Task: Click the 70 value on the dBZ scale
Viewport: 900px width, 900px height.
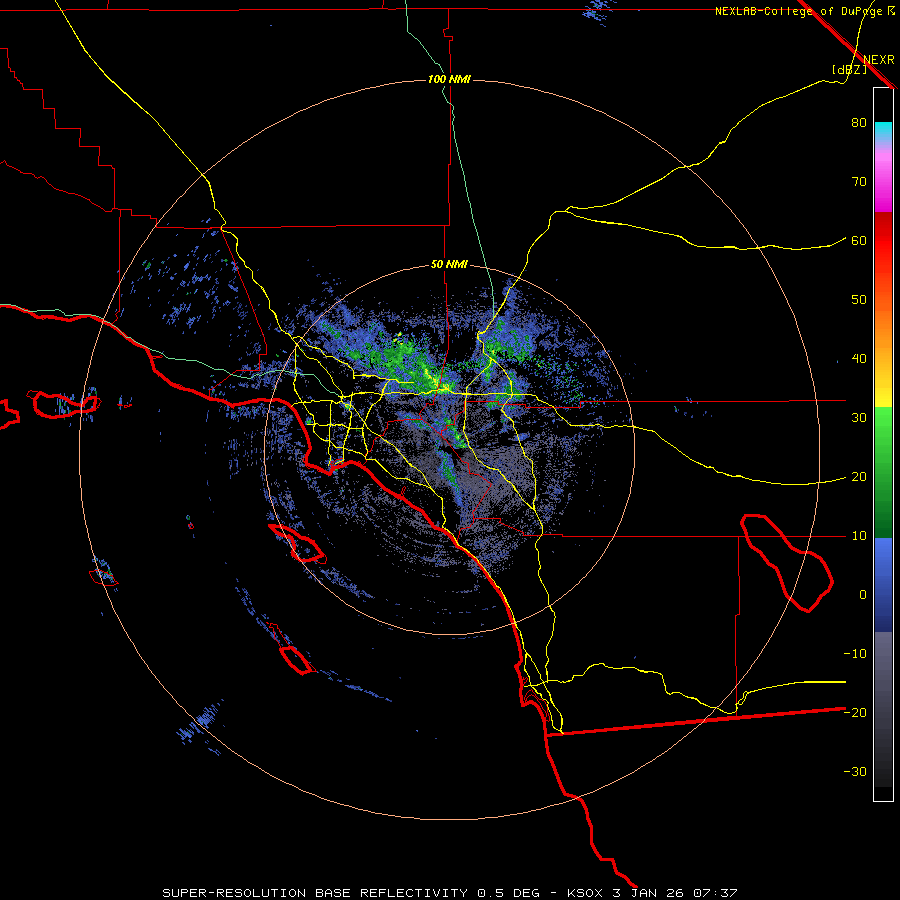Action: click(x=859, y=182)
